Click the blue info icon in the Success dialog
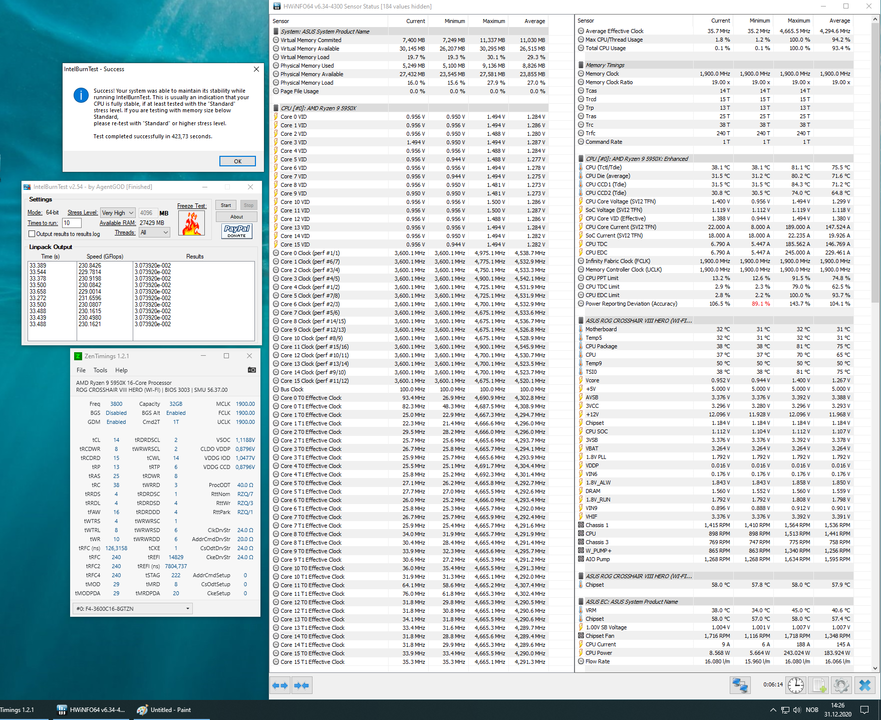 coord(81,95)
